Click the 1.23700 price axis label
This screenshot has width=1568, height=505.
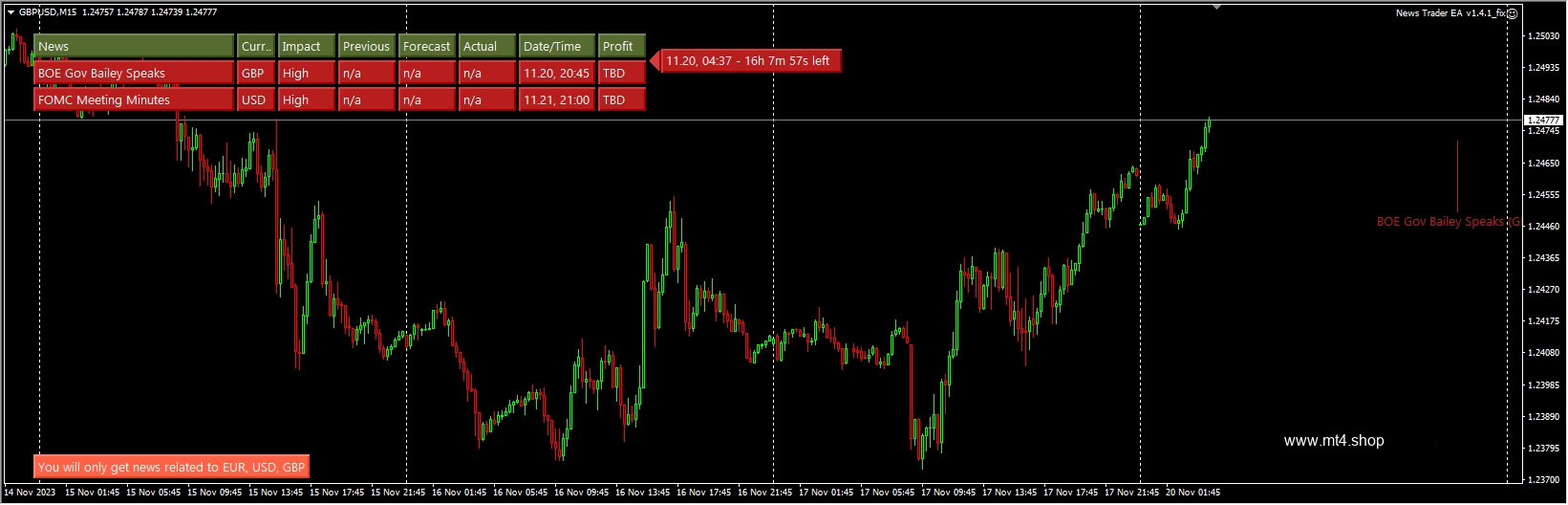click(x=1544, y=480)
